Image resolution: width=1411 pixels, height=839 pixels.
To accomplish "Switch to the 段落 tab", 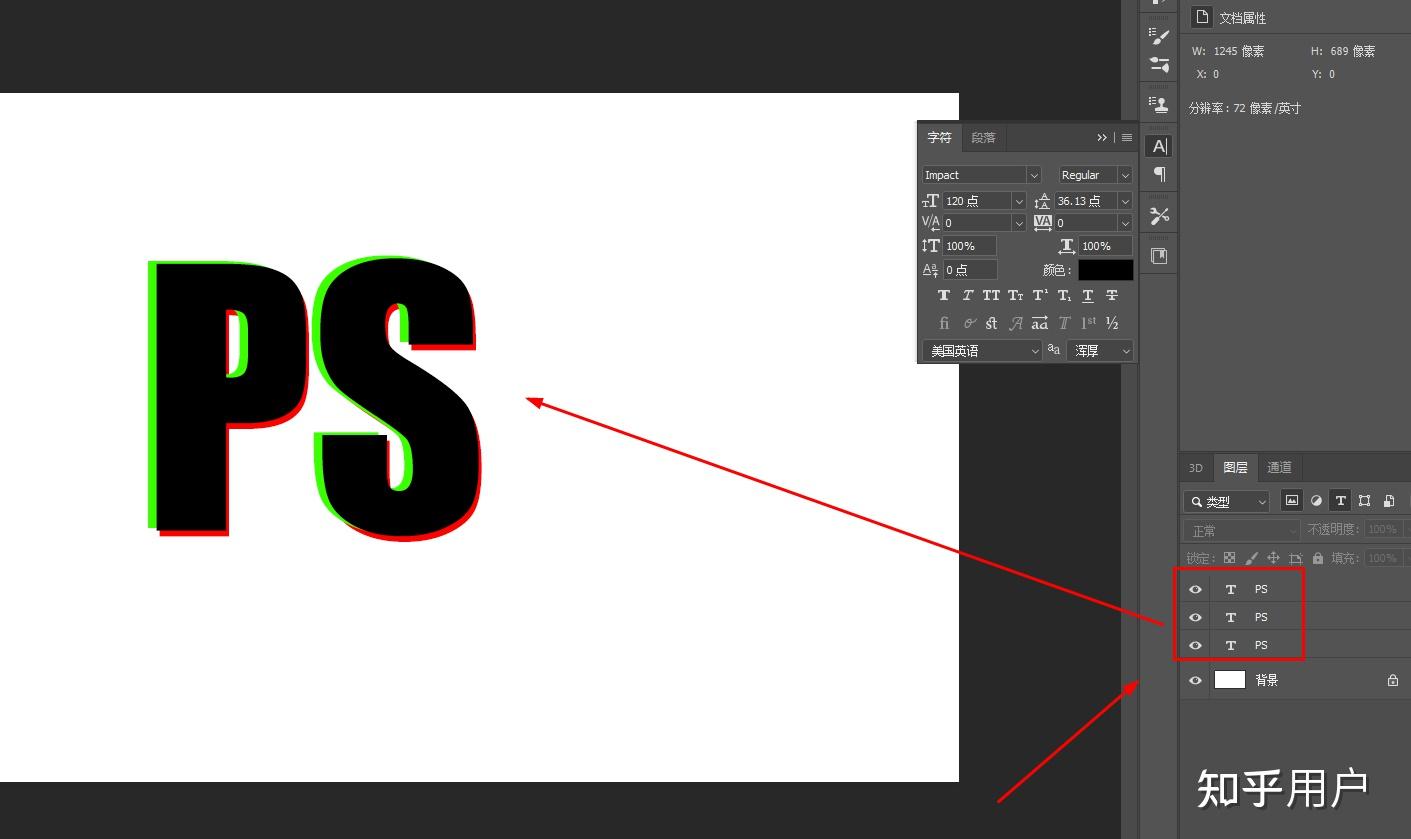I will (983, 138).
